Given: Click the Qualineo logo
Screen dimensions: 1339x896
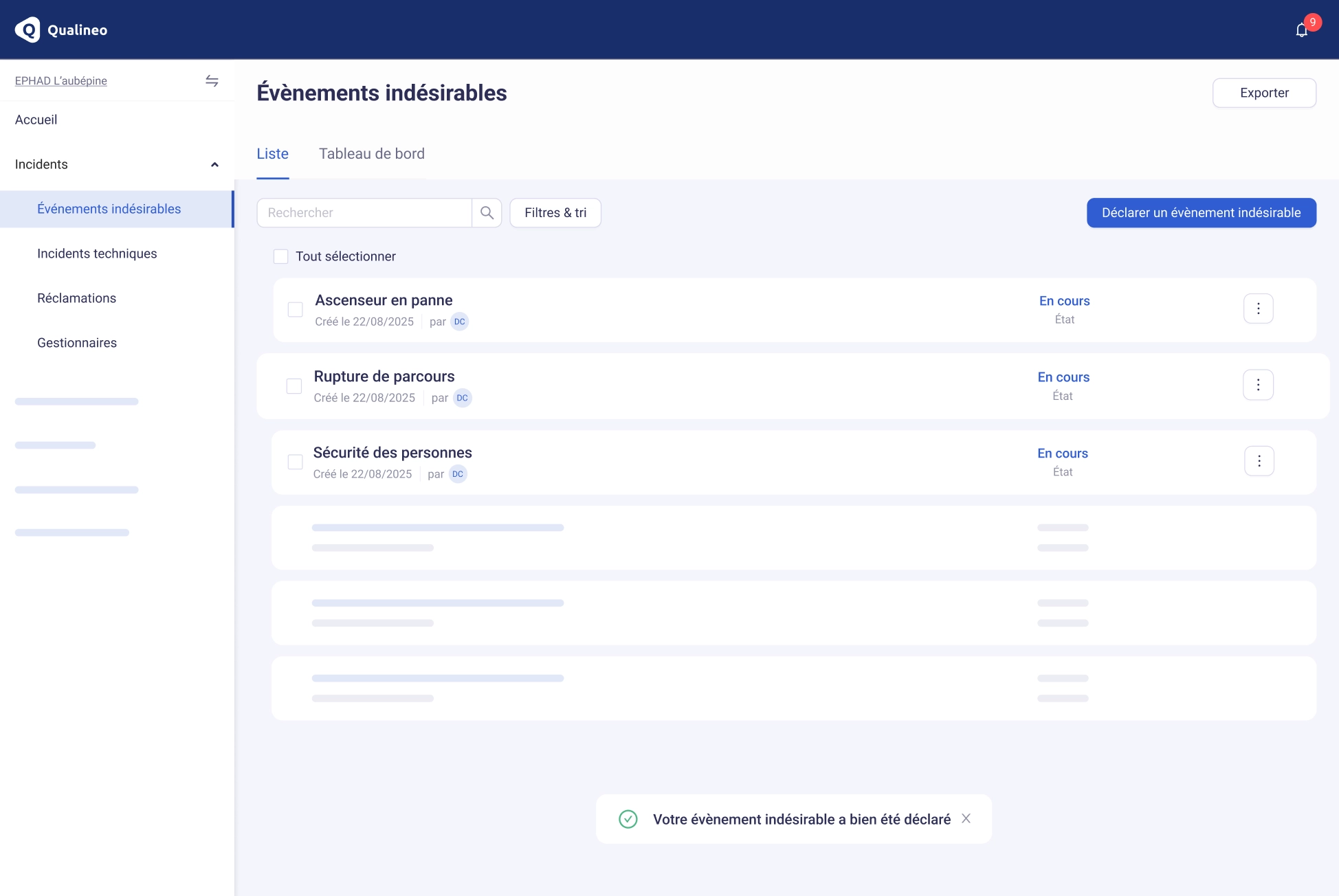Looking at the screenshot, I should click(61, 30).
